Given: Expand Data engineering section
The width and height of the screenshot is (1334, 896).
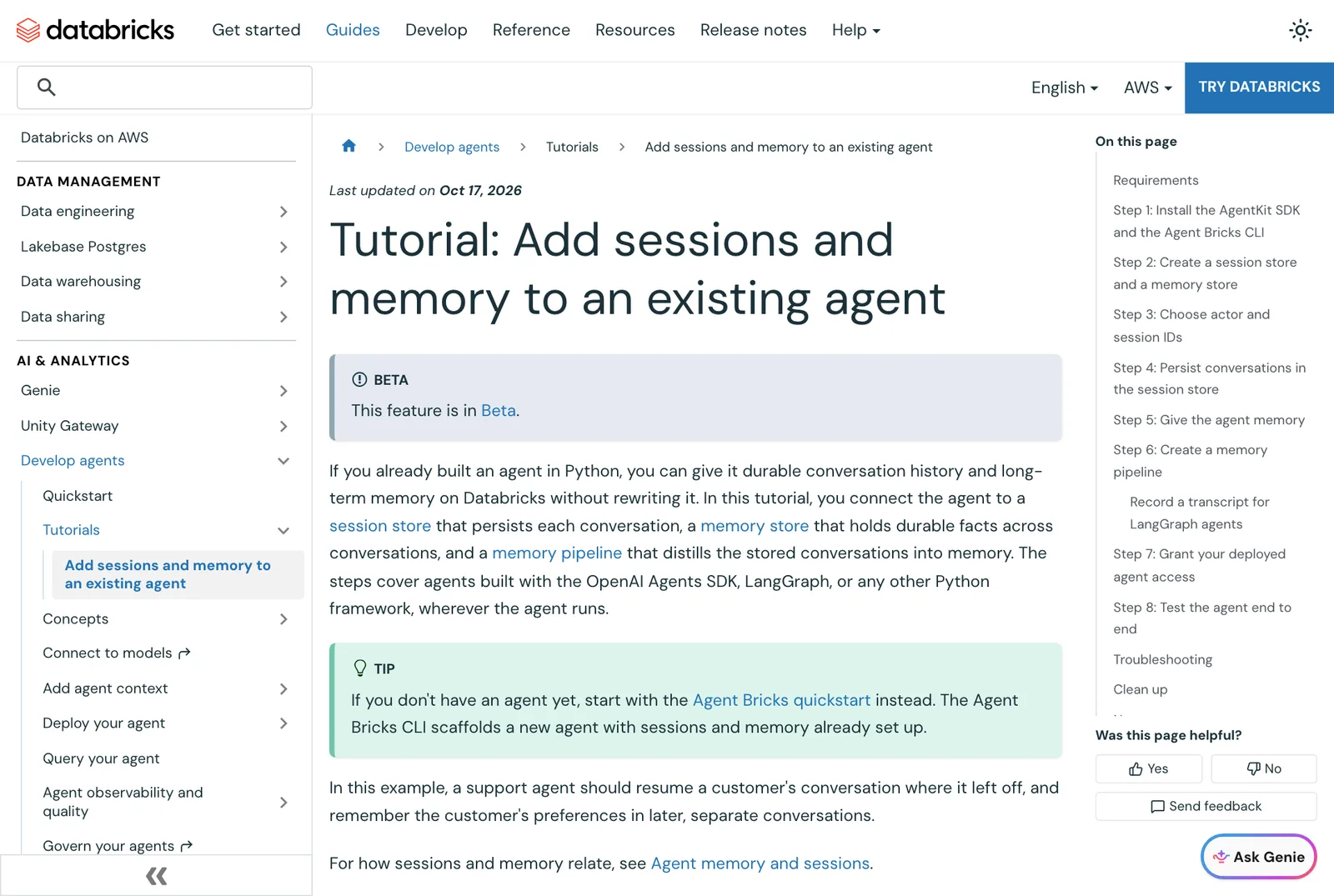Looking at the screenshot, I should (283, 212).
